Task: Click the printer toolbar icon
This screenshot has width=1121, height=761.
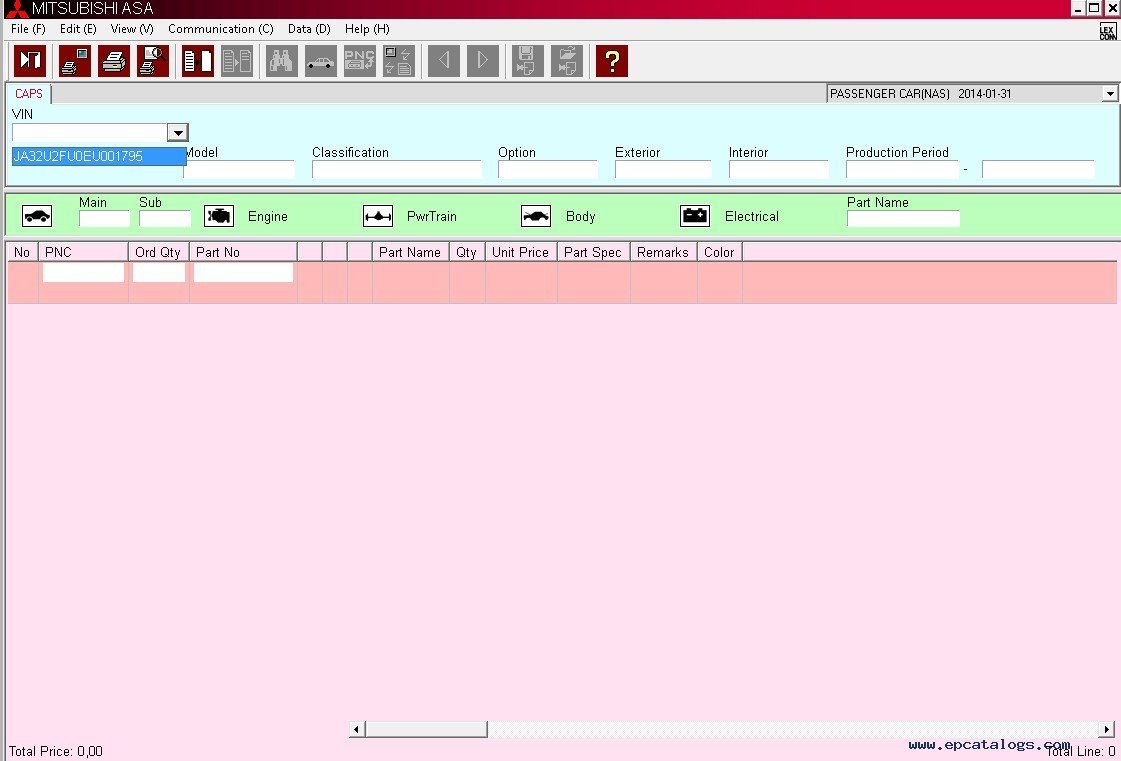Action: (114, 61)
